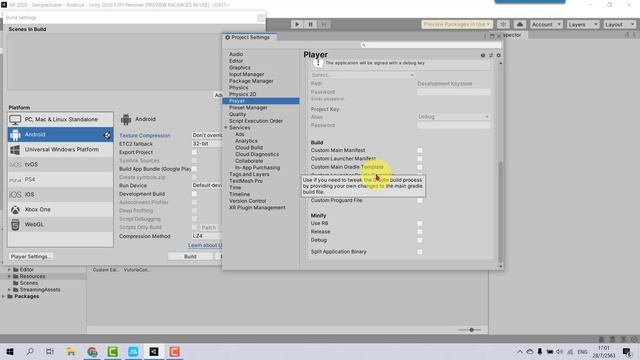Open the Unity Collab services sun icon

point(503,24)
